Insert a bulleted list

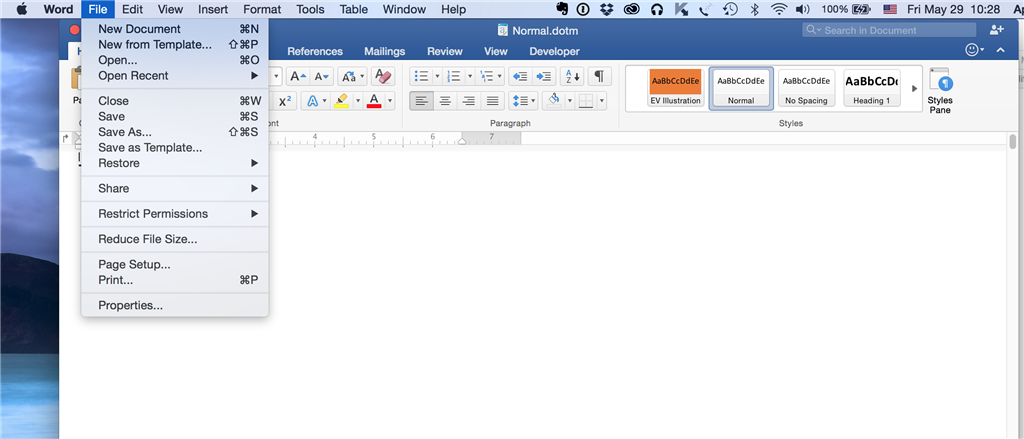click(421, 76)
